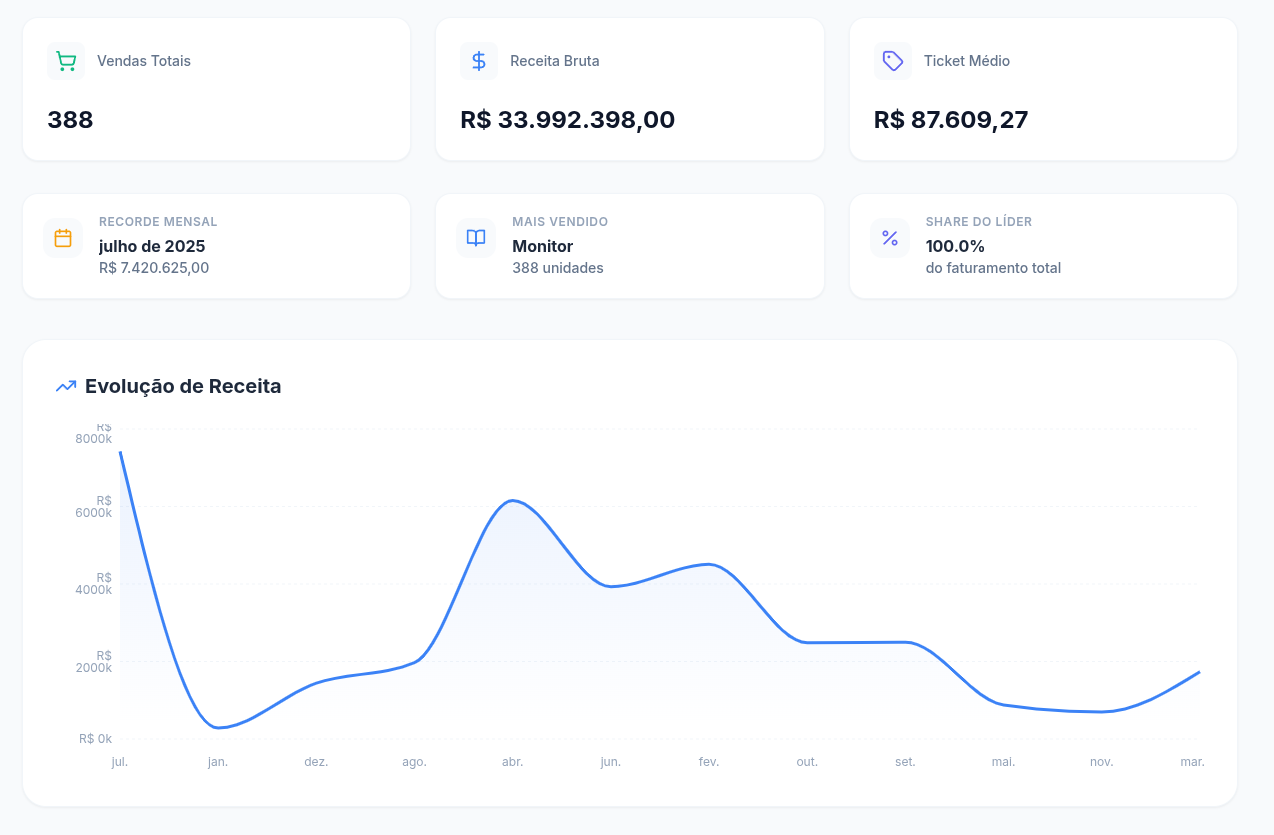This screenshot has height=835, width=1274.
Task: Select the julho de 2025 record month
Action: pos(152,246)
